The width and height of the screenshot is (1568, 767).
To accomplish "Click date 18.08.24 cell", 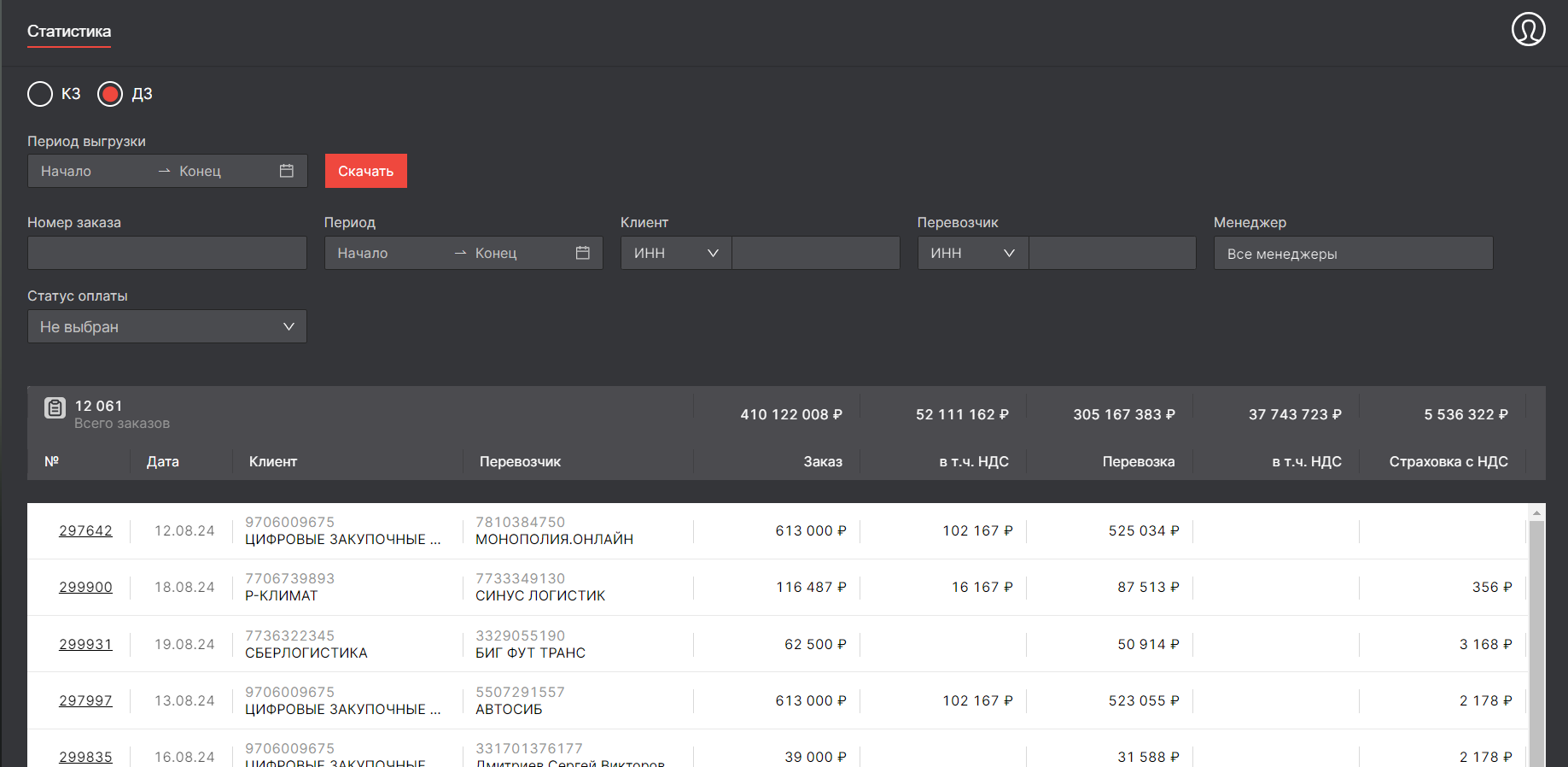I will tap(184, 587).
